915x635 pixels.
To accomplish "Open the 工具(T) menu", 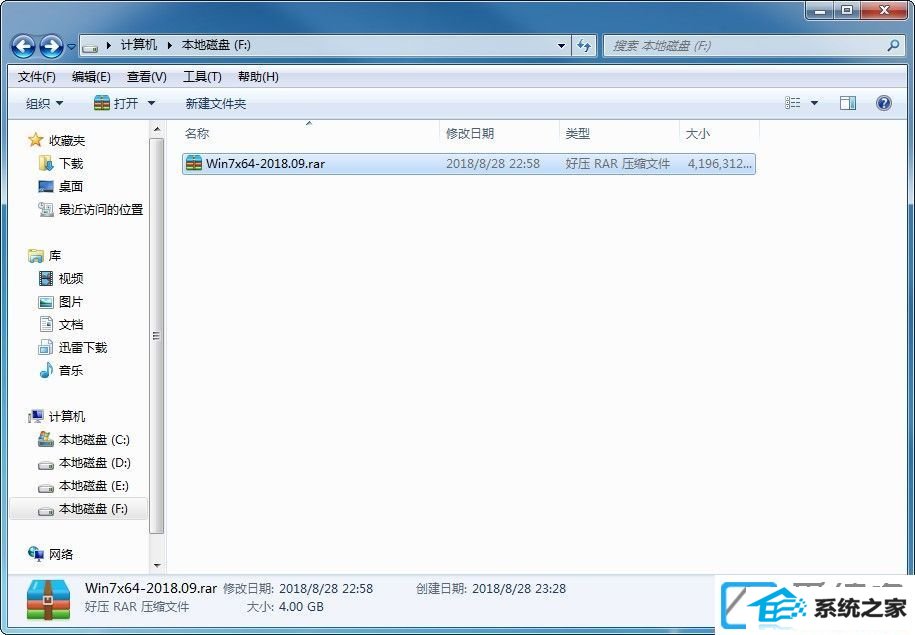I will (202, 76).
